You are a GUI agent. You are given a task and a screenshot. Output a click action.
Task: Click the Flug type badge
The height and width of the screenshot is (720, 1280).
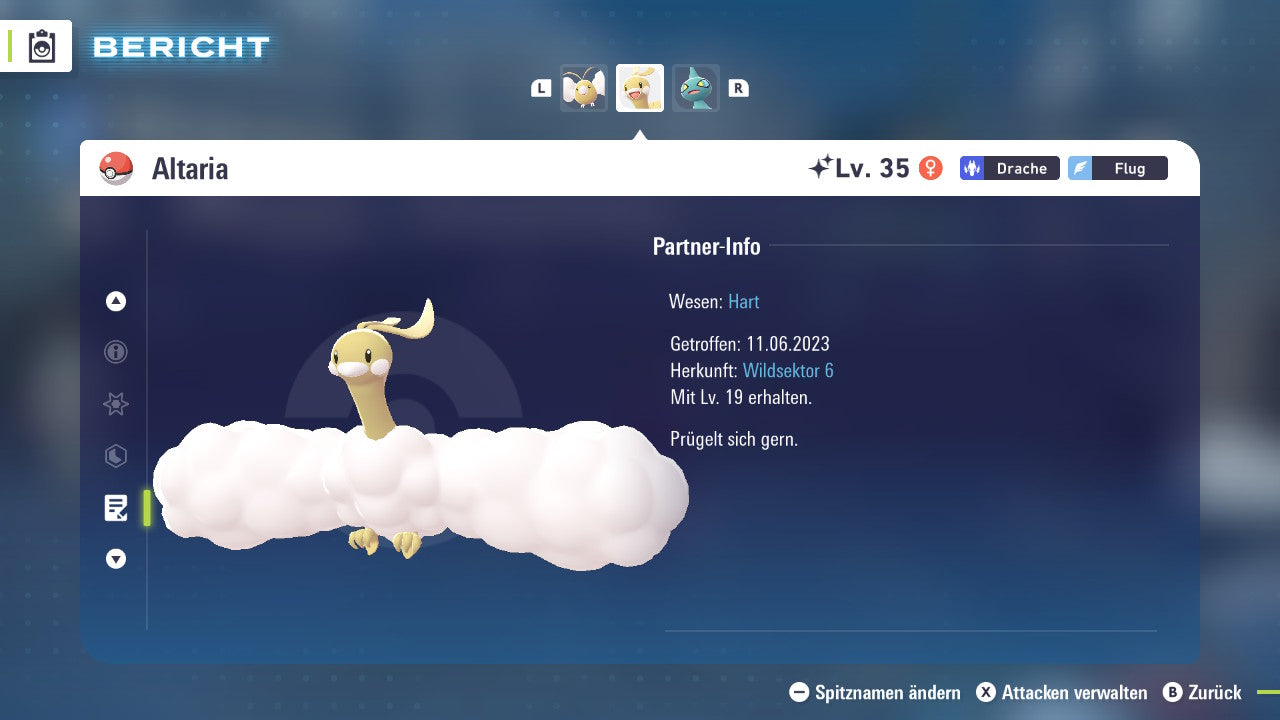1118,168
